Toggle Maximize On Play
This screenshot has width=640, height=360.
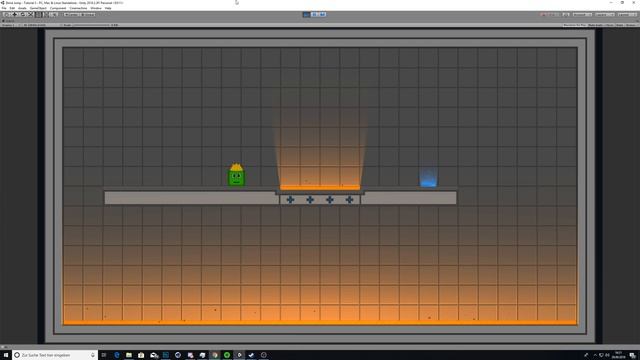574,25
